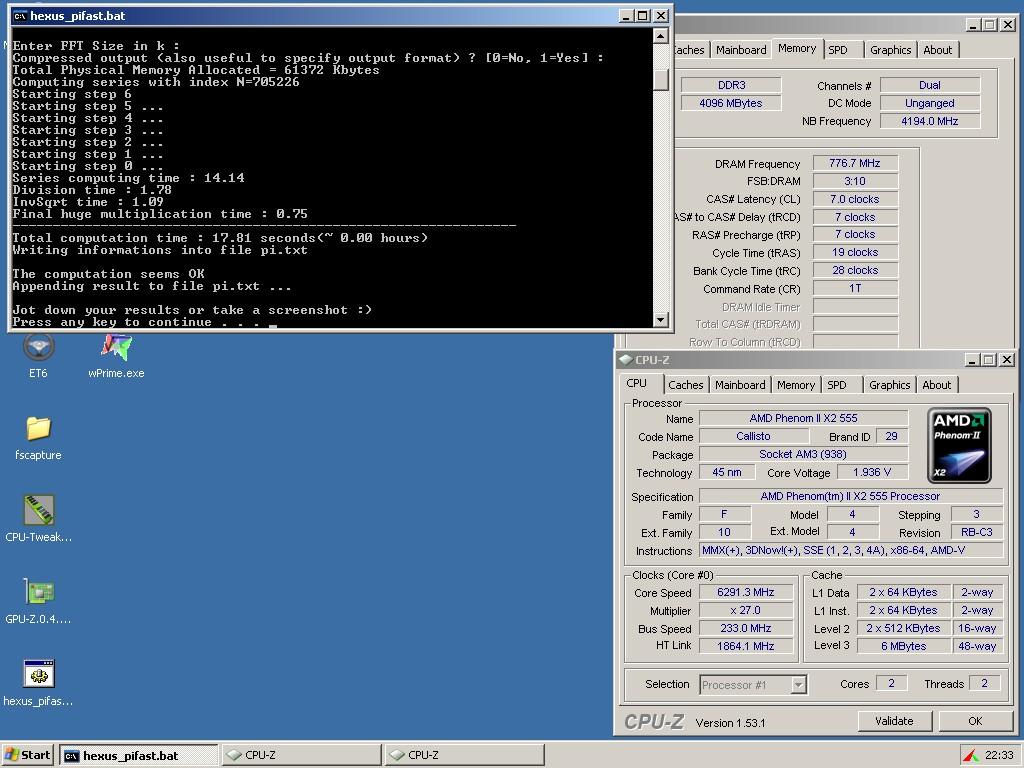Switch to Caches tab in front CPU-Z
1024x768 pixels.
pyautogui.click(x=686, y=385)
